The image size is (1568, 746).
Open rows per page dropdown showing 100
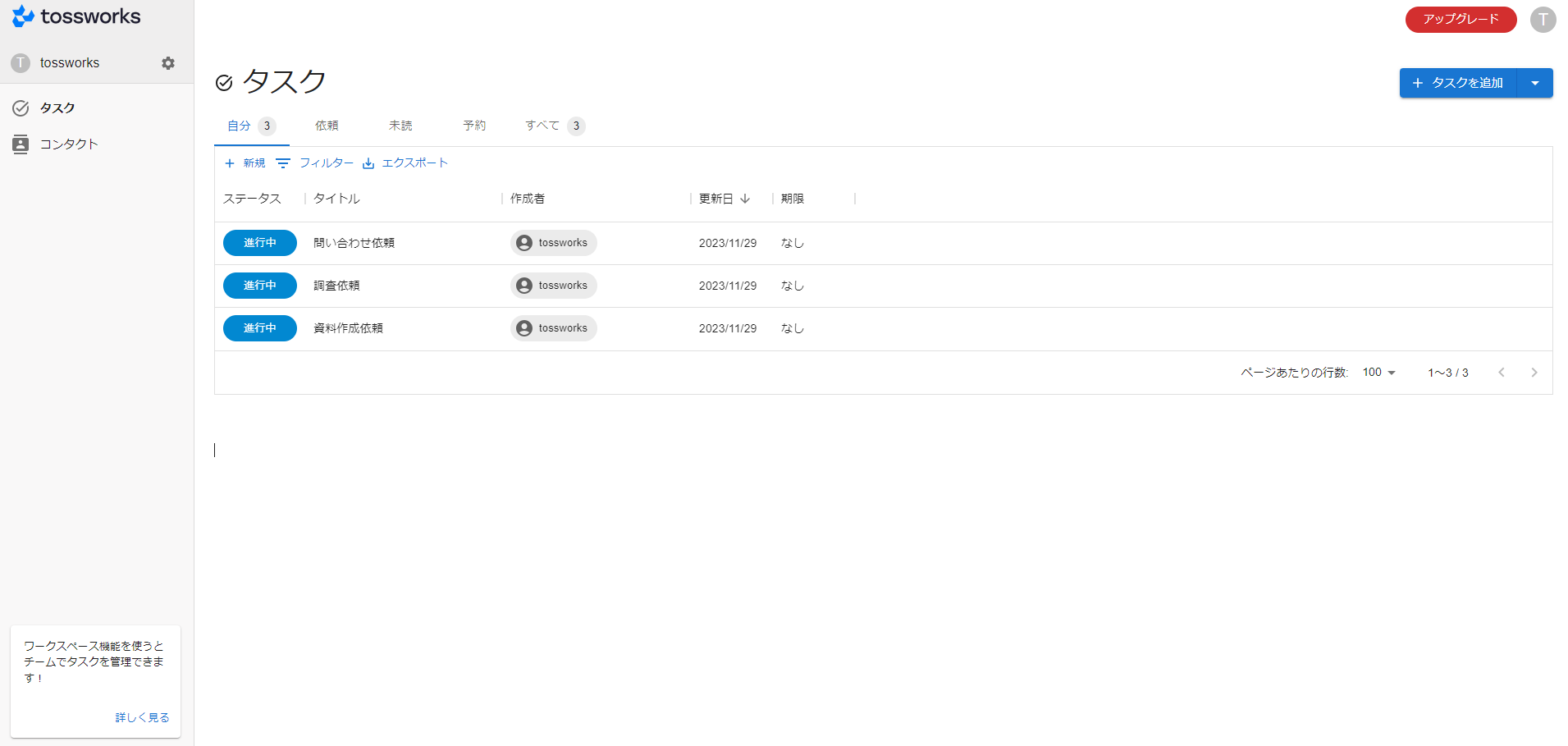click(x=1378, y=373)
